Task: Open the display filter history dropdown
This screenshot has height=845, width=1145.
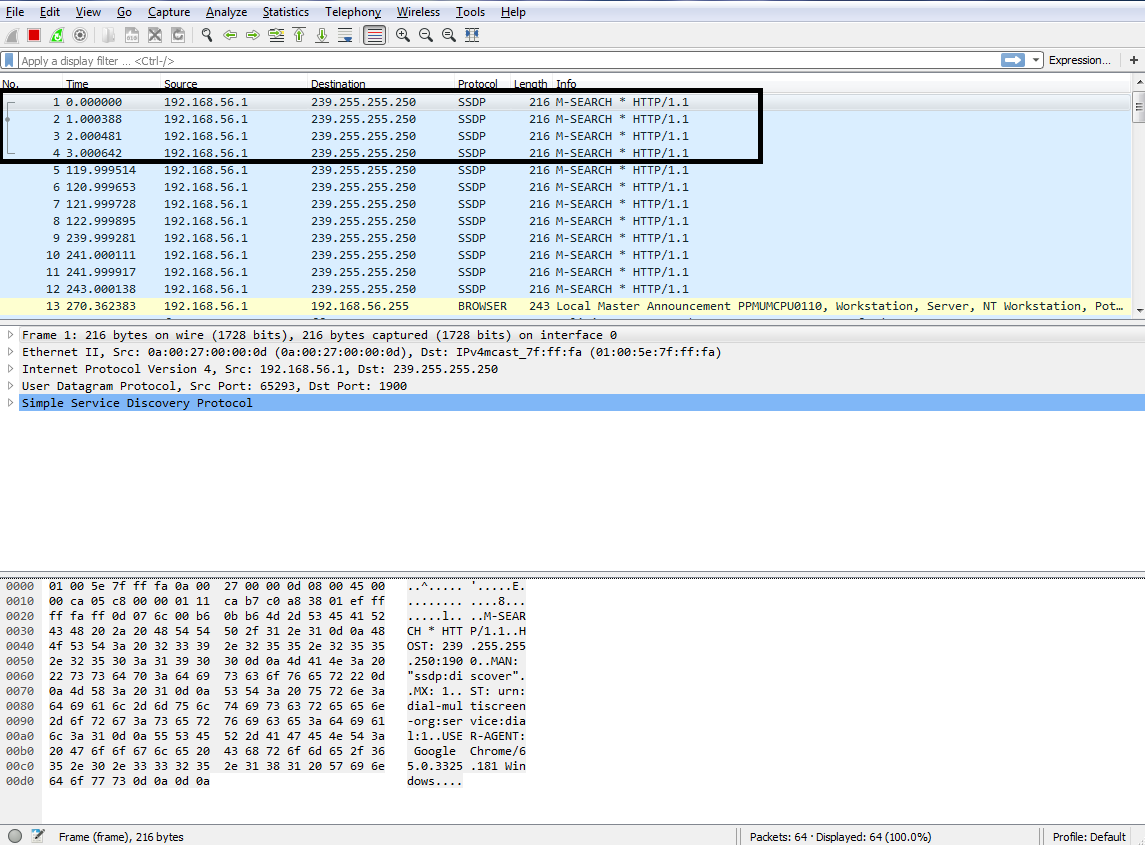Action: pos(1036,61)
